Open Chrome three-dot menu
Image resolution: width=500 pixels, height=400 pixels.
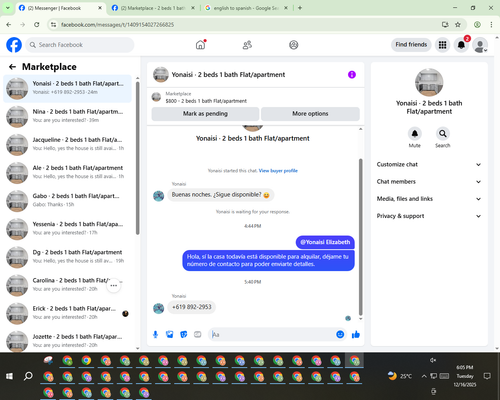(491, 24)
